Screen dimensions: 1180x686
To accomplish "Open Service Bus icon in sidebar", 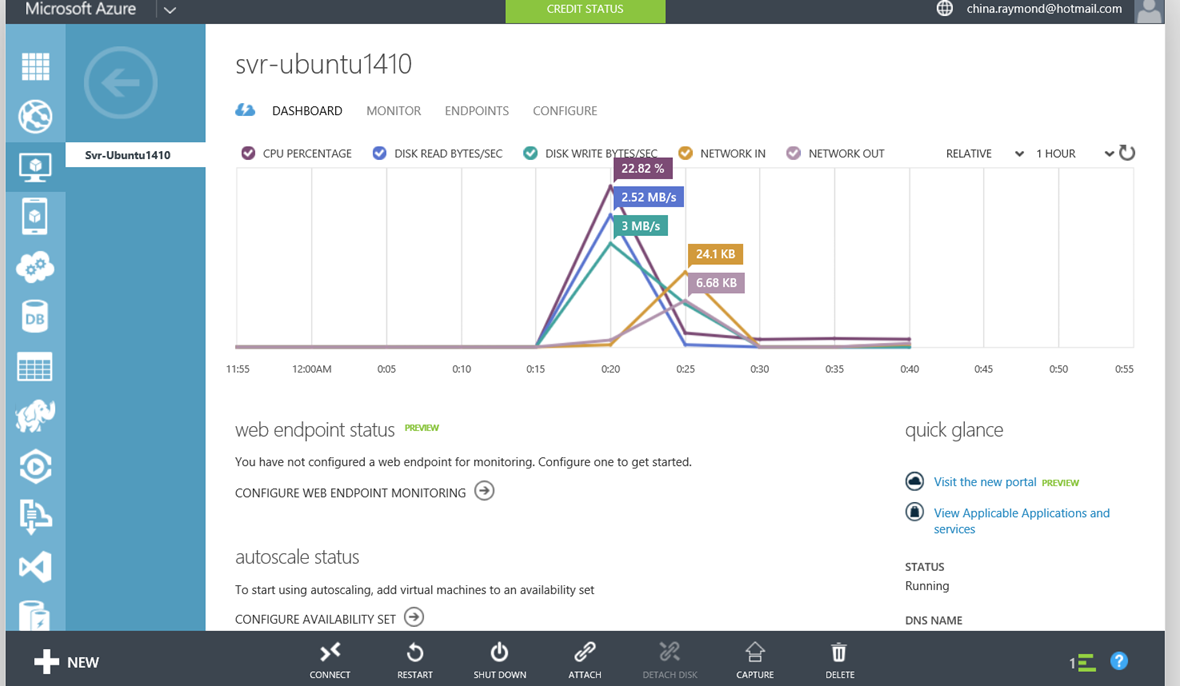I will point(35,517).
